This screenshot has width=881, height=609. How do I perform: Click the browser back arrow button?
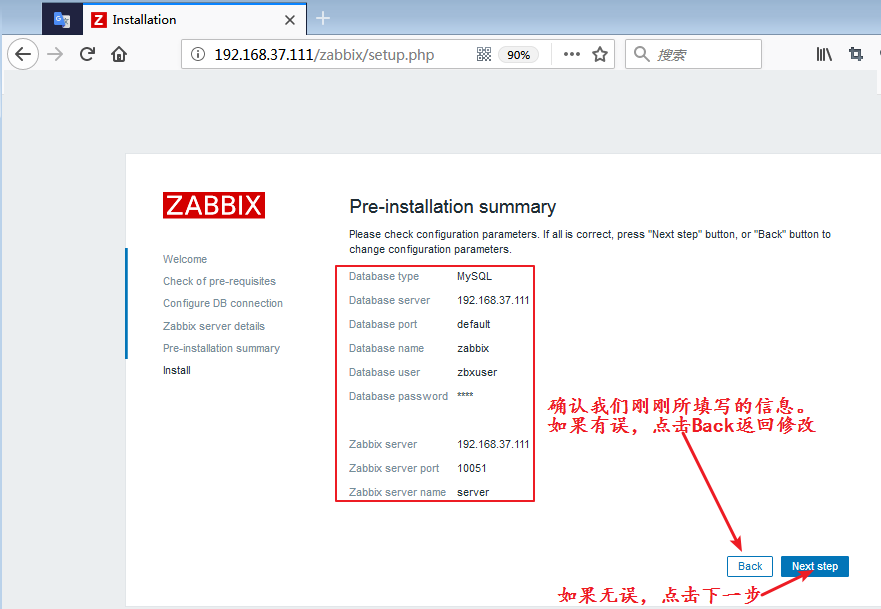[23, 55]
